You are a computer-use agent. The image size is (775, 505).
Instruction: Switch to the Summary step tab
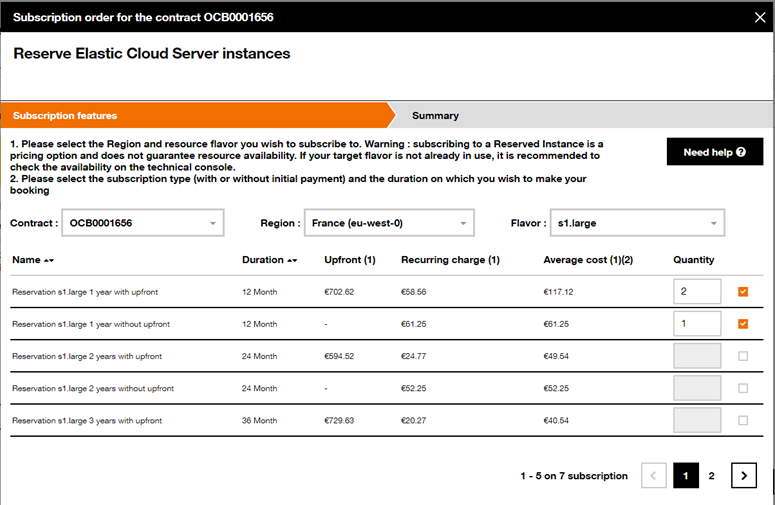(435, 116)
